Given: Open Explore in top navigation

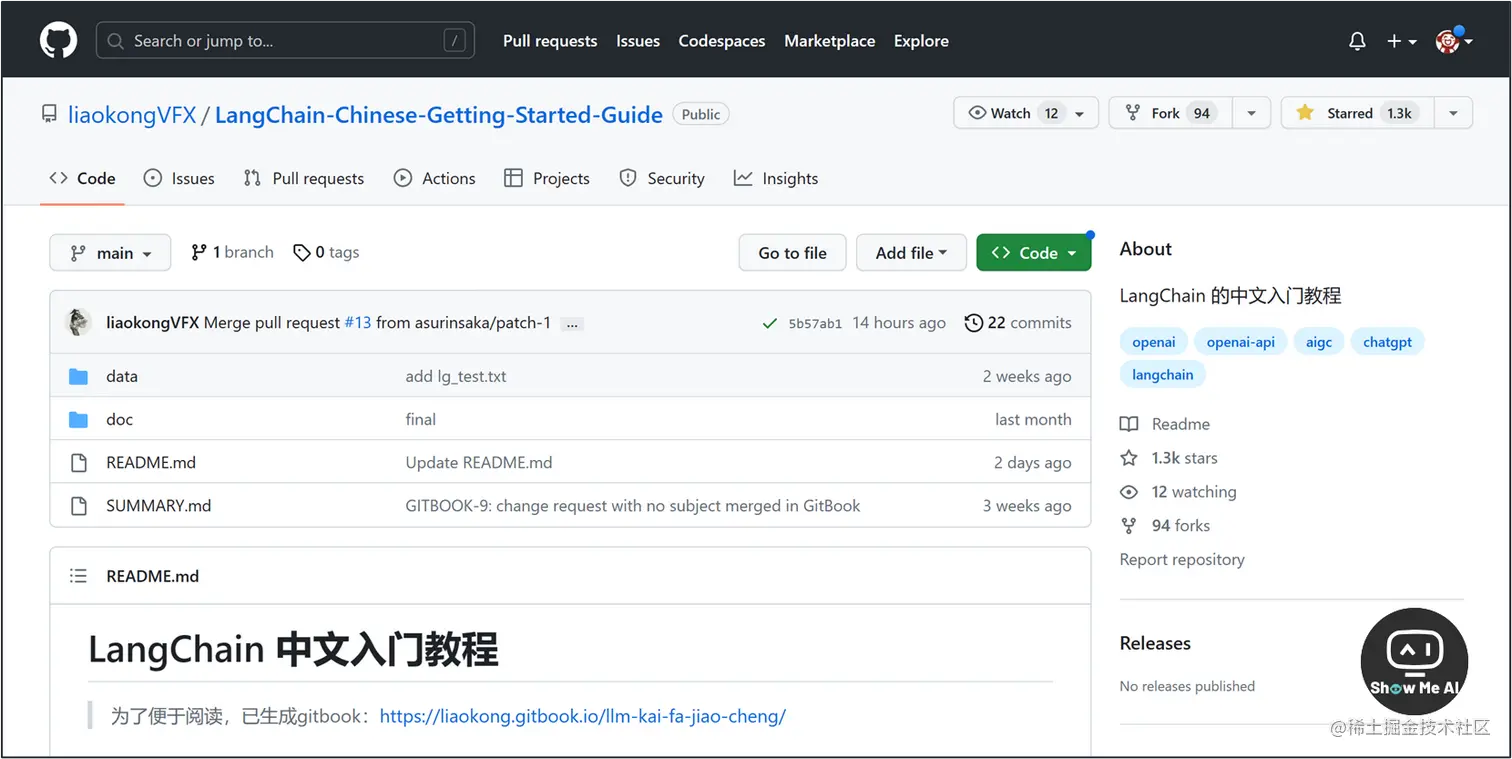Looking at the screenshot, I should [921, 41].
